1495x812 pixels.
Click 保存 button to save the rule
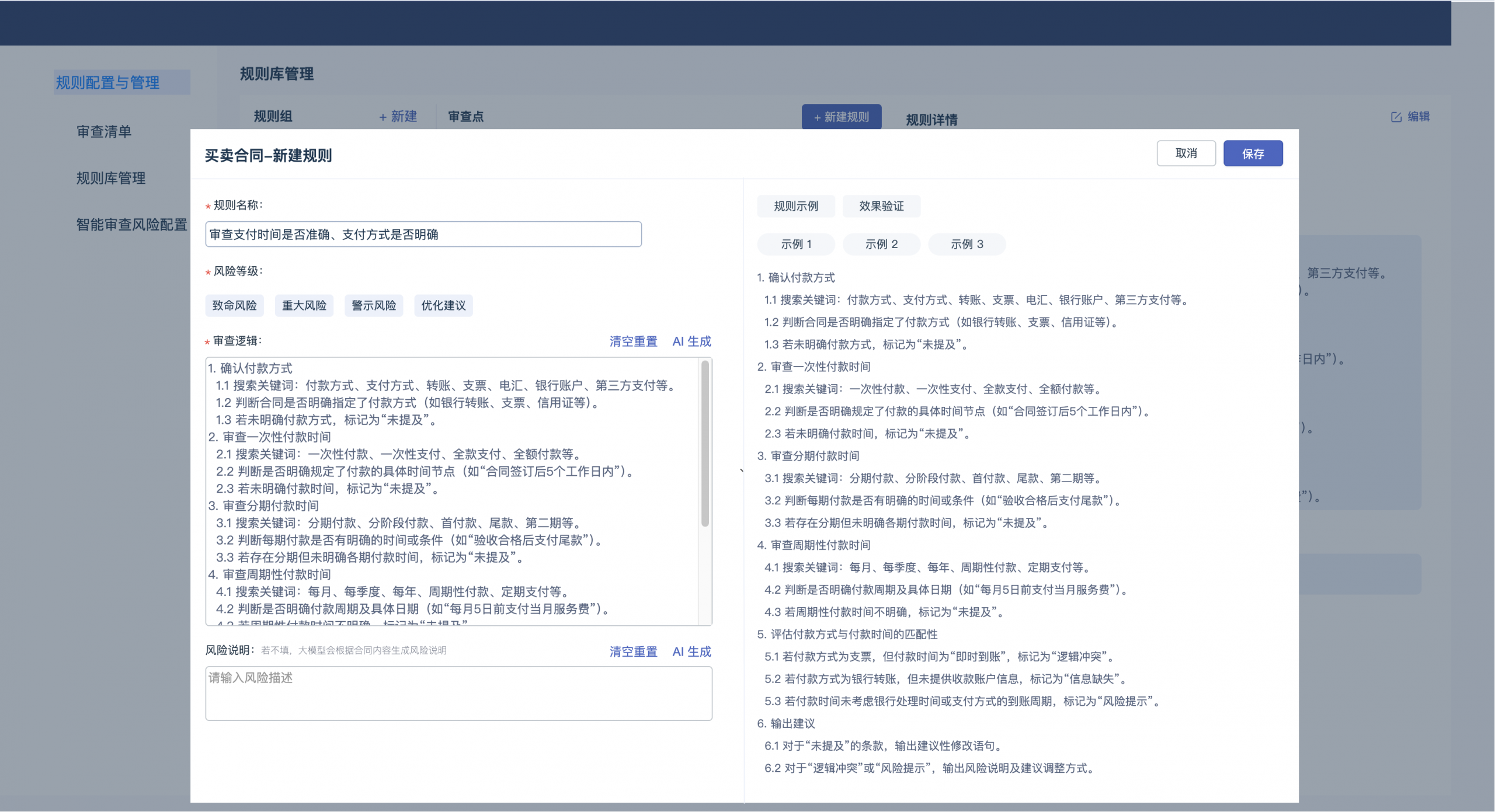coord(1253,154)
